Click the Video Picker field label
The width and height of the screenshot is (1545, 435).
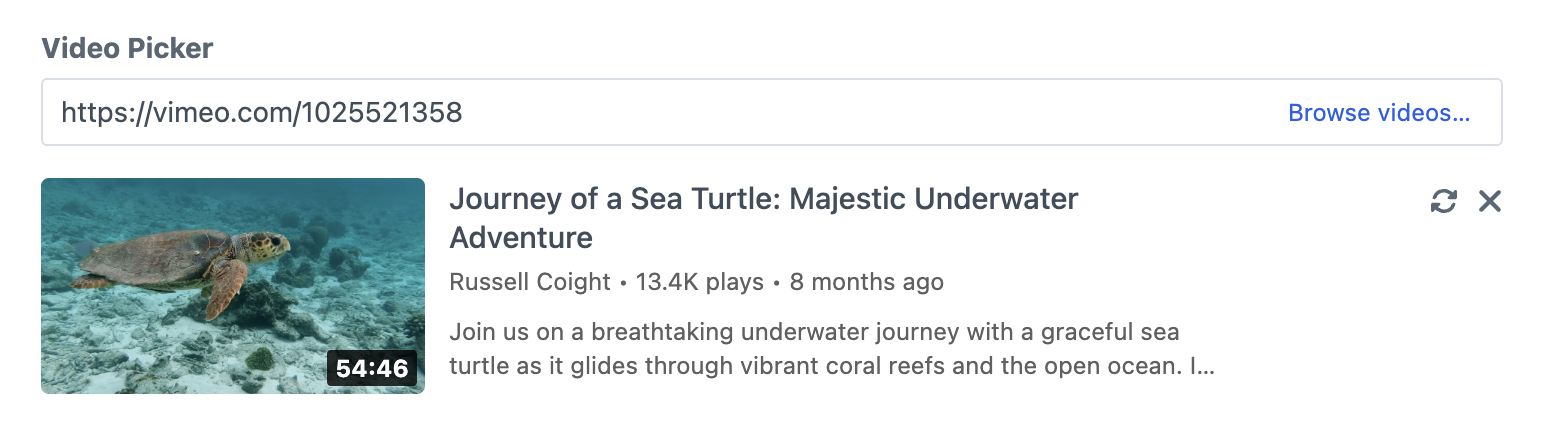click(x=127, y=48)
